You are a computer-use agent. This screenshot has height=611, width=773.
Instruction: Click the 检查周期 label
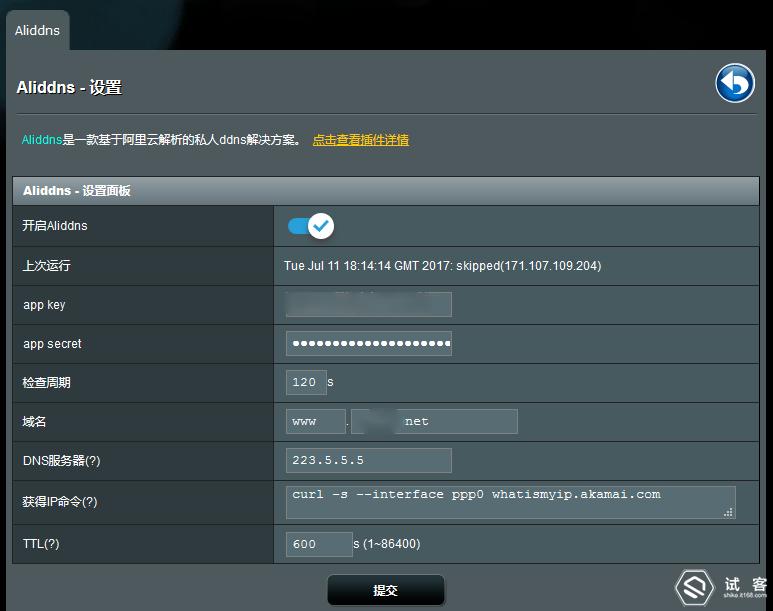(46, 383)
